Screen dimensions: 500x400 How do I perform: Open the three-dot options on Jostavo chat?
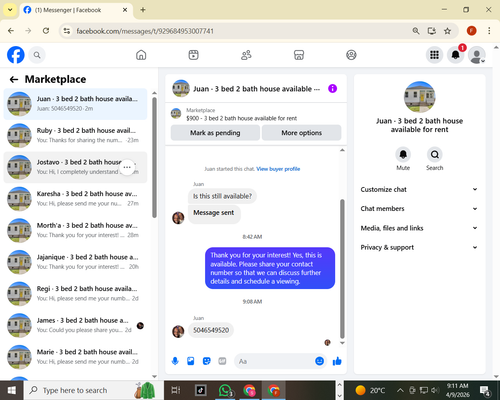[127, 167]
